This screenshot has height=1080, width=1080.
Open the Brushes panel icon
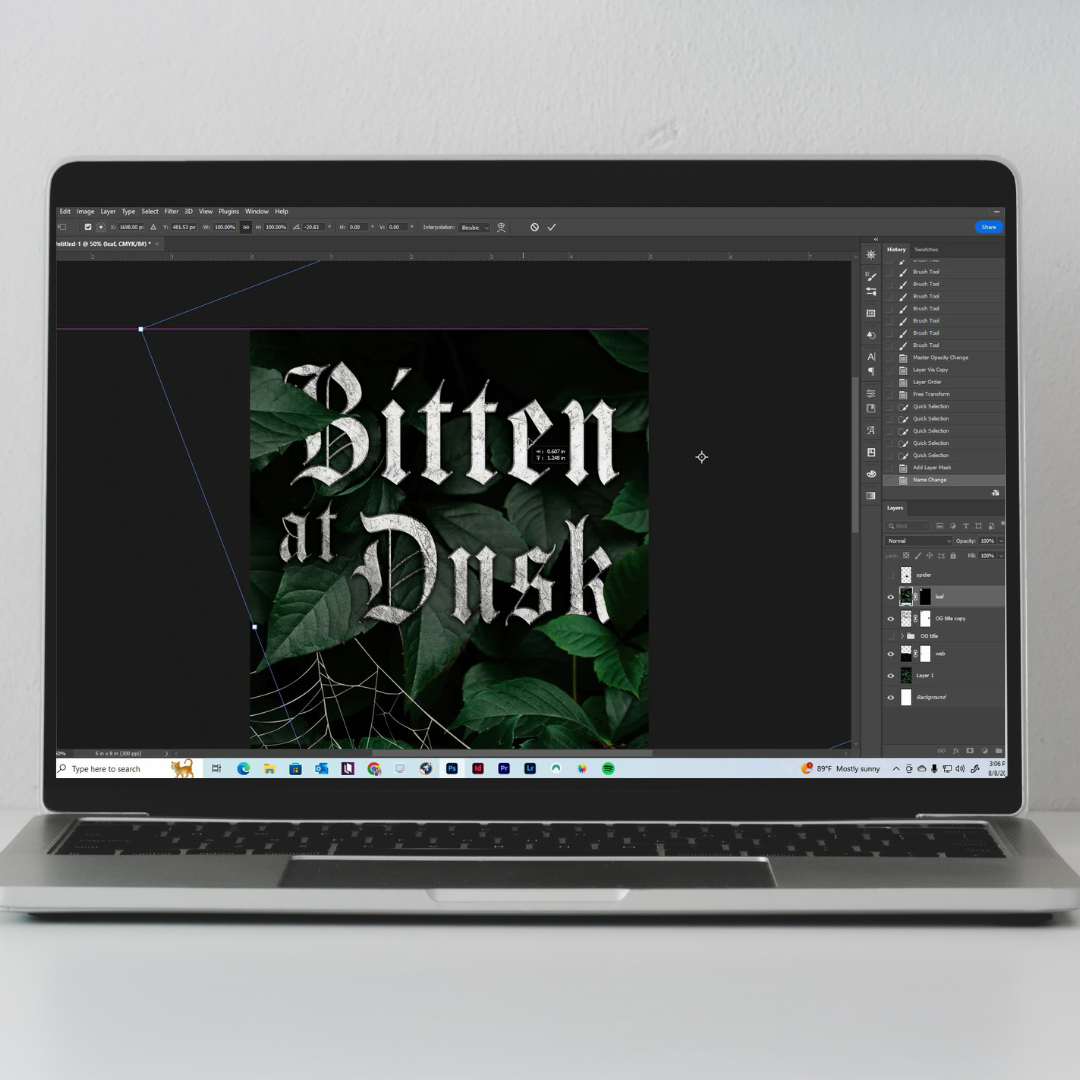pos(871,291)
